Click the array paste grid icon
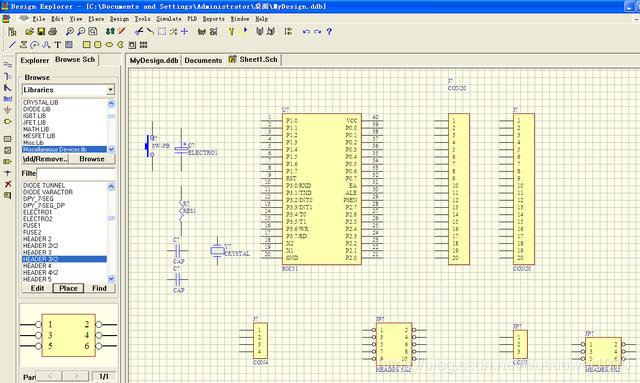 click(143, 45)
